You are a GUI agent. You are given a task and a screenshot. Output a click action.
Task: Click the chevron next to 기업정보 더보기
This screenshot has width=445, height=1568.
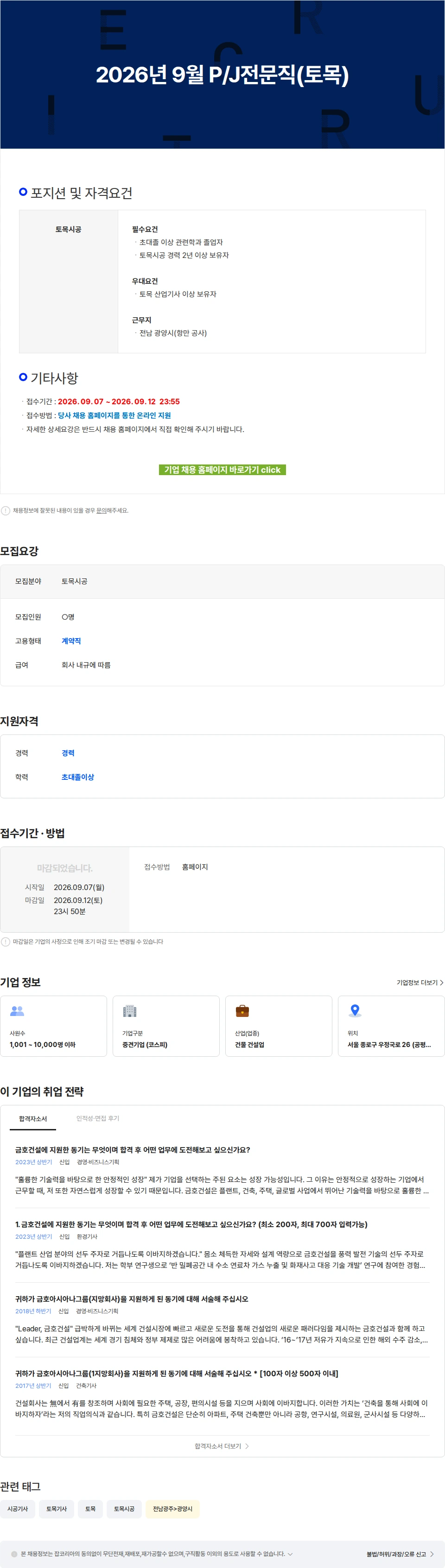pyautogui.click(x=442, y=983)
